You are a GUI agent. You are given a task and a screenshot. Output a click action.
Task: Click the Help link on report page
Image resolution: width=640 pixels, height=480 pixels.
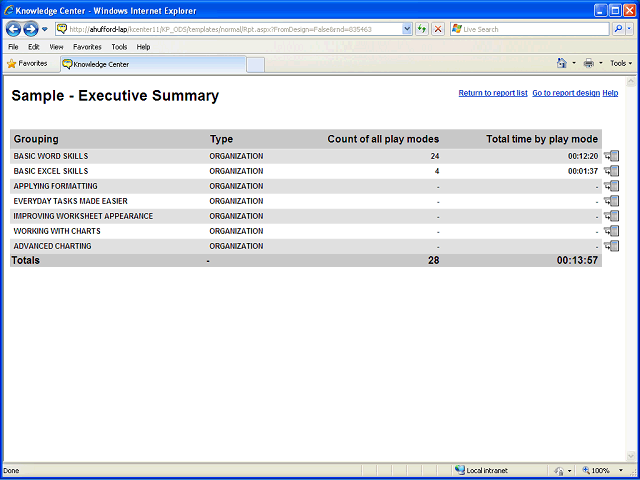coord(610,93)
